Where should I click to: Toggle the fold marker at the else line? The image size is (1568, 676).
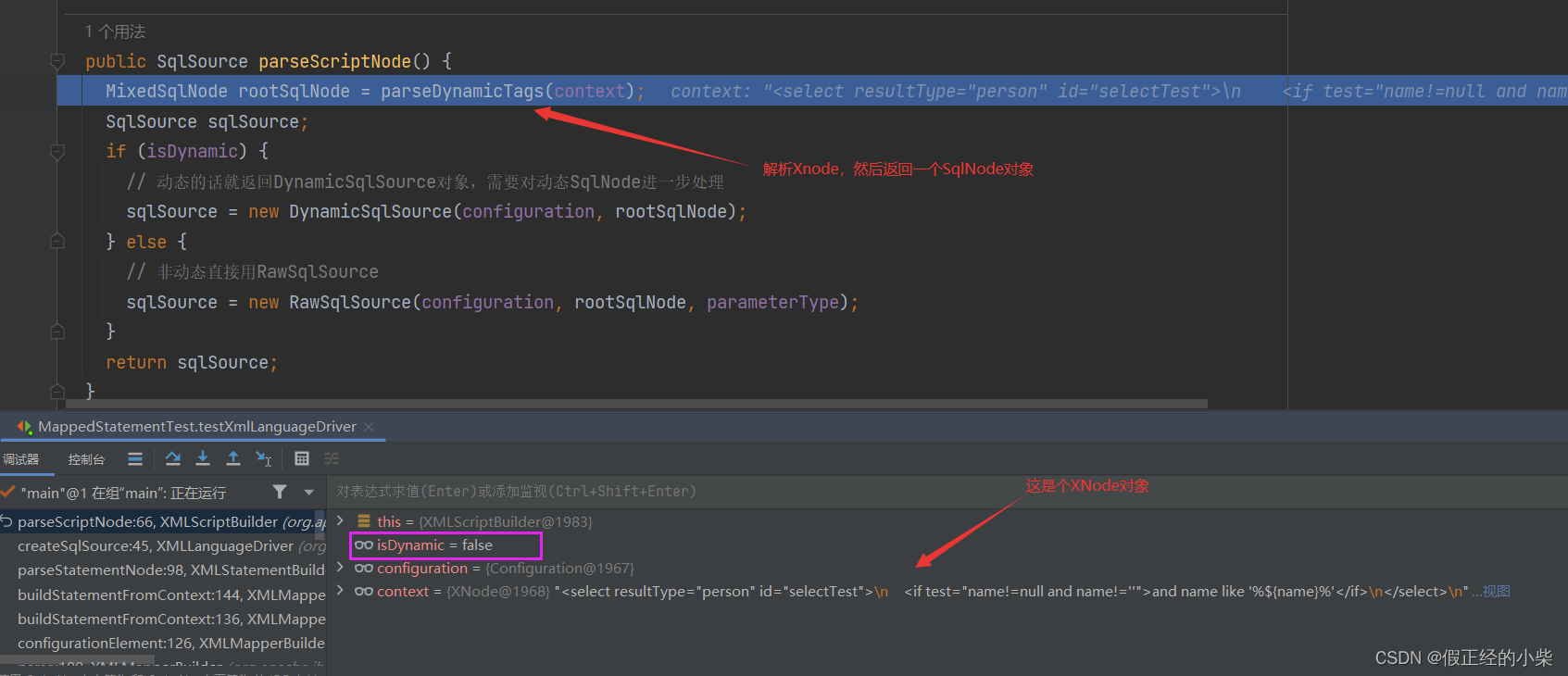point(57,242)
